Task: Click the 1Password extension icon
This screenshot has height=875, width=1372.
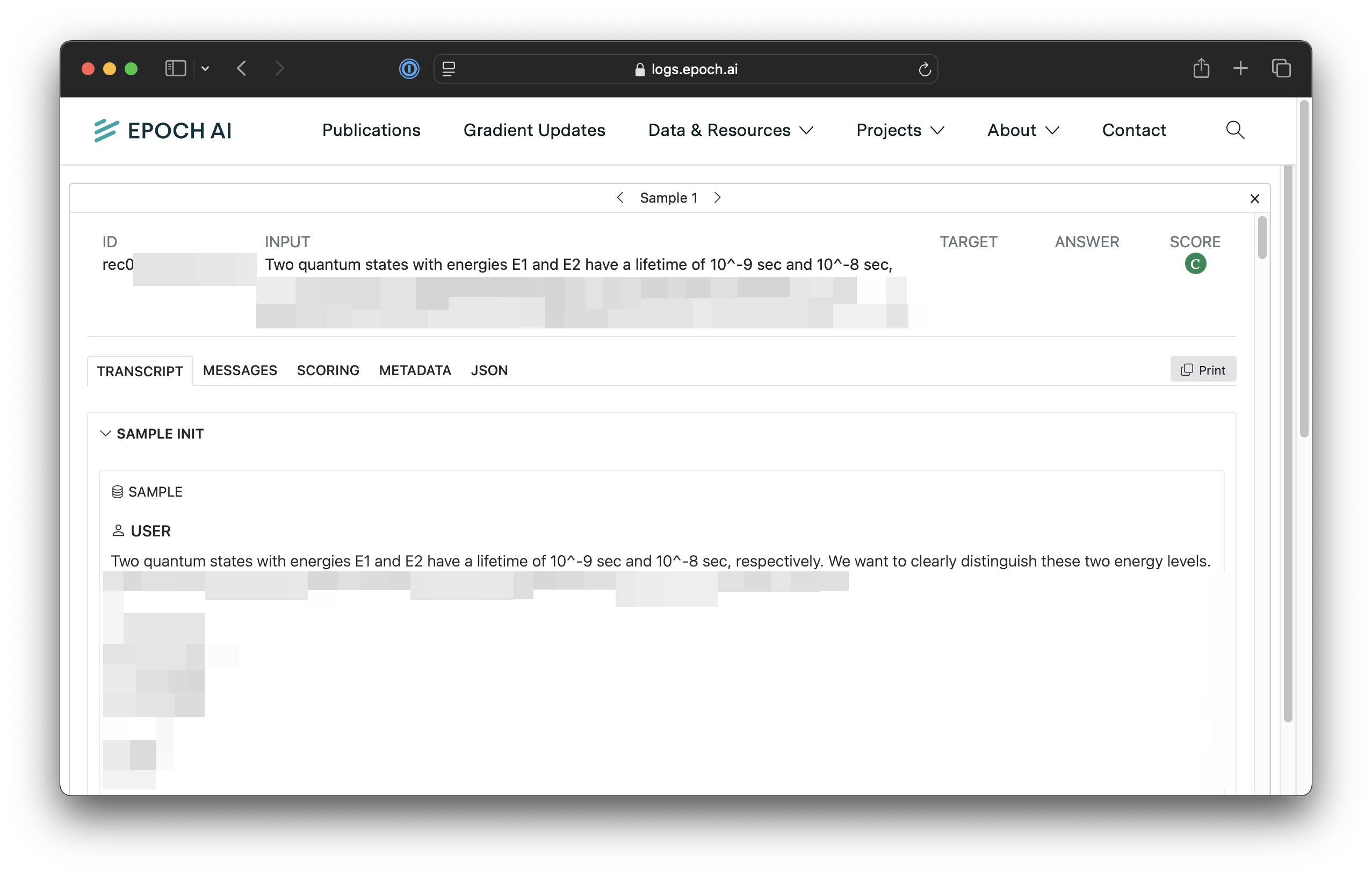Action: (408, 69)
